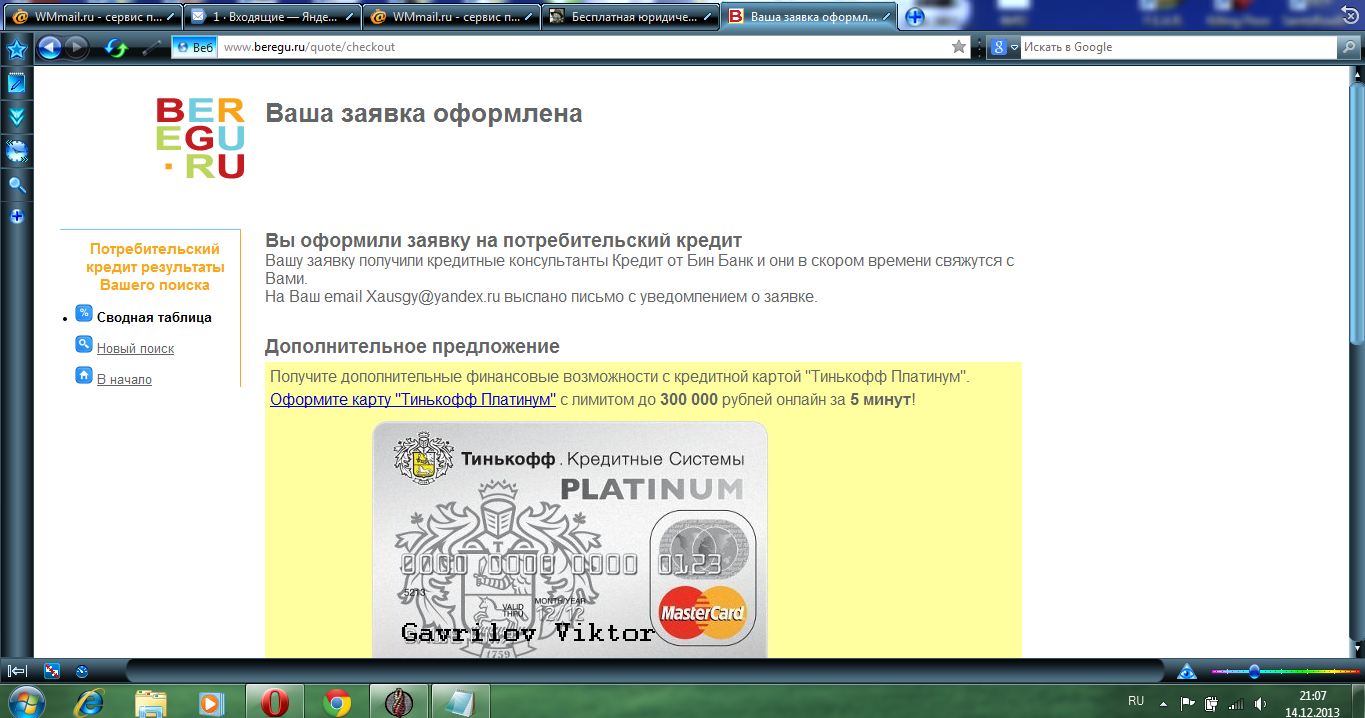Click the wand icon beside the reload button
The width and height of the screenshot is (1365, 718).
pos(151,47)
